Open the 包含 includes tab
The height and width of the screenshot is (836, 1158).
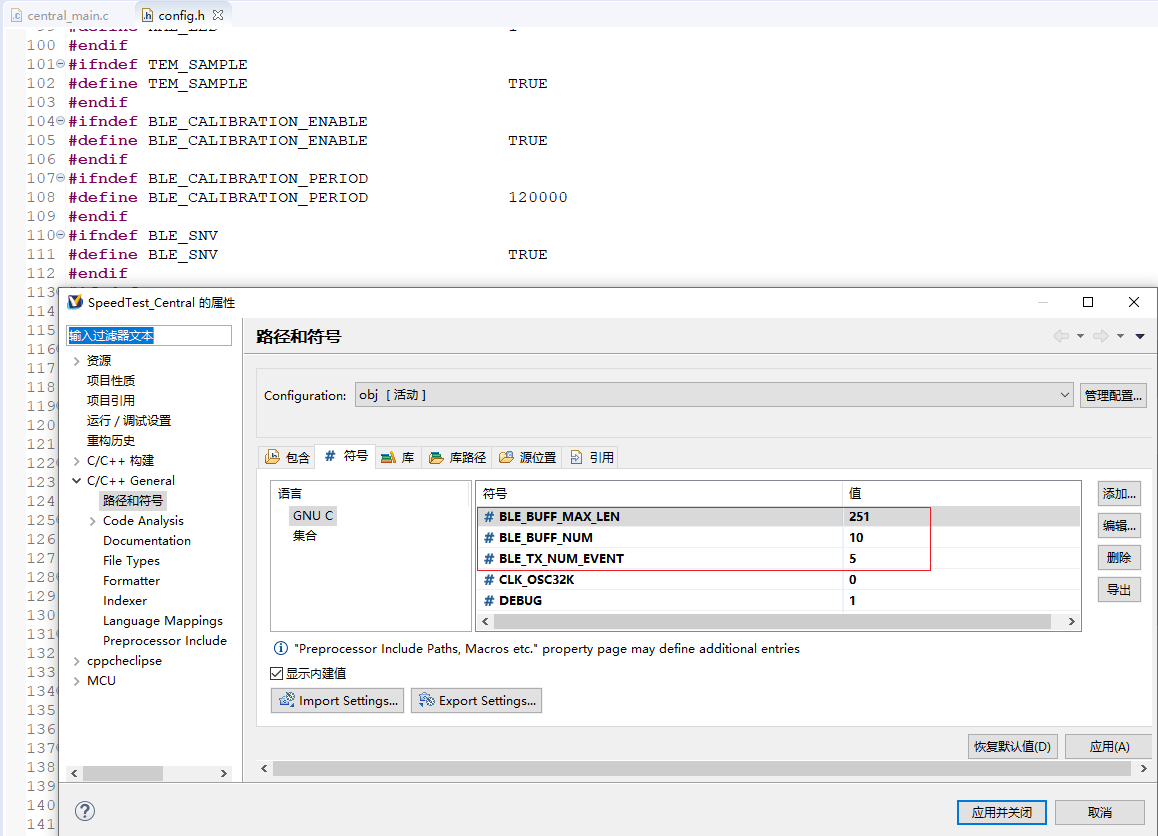pyautogui.click(x=287, y=457)
